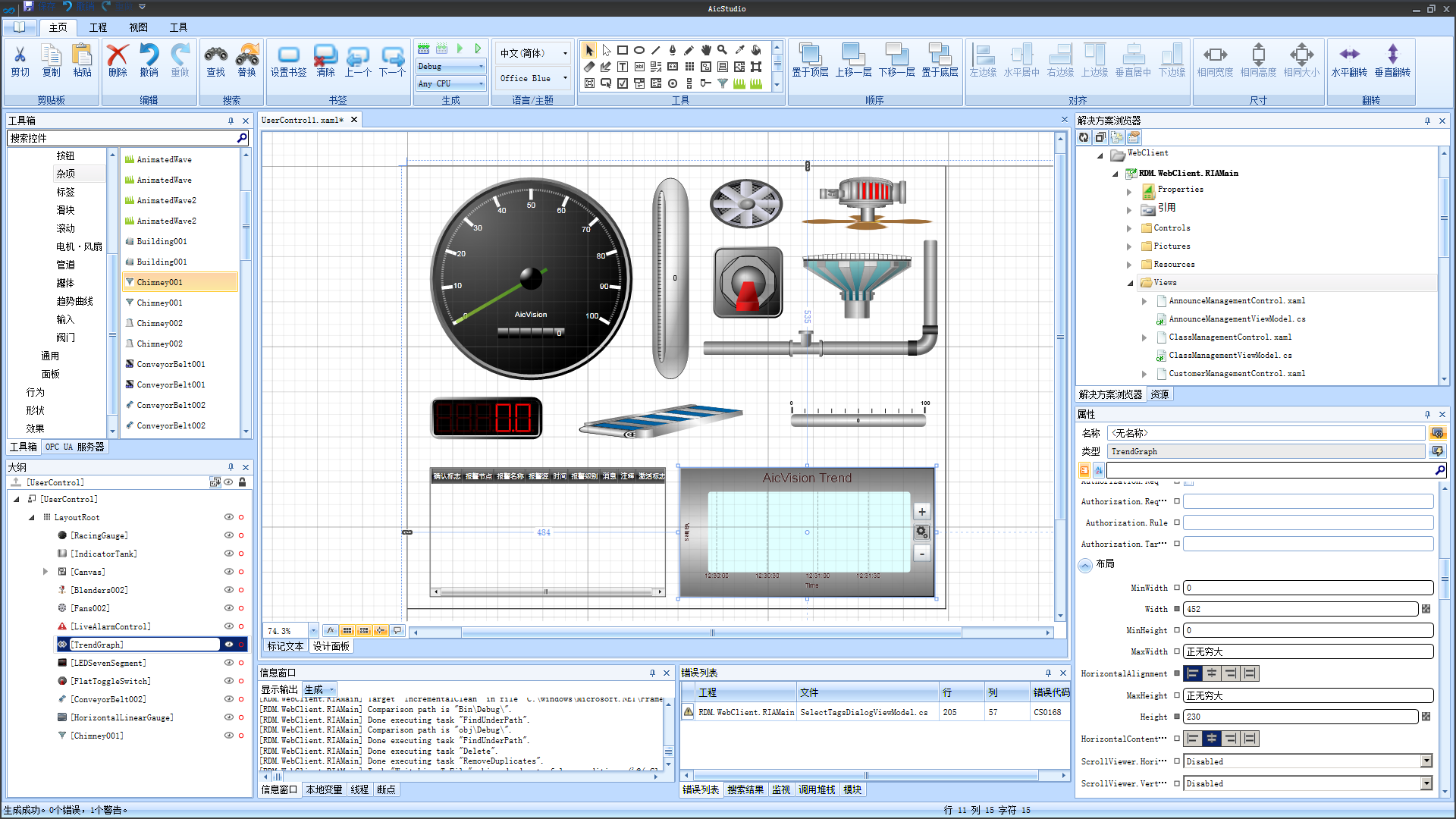Click 置于底层 (send to back) icon
The image size is (1456, 819).
pos(940,55)
